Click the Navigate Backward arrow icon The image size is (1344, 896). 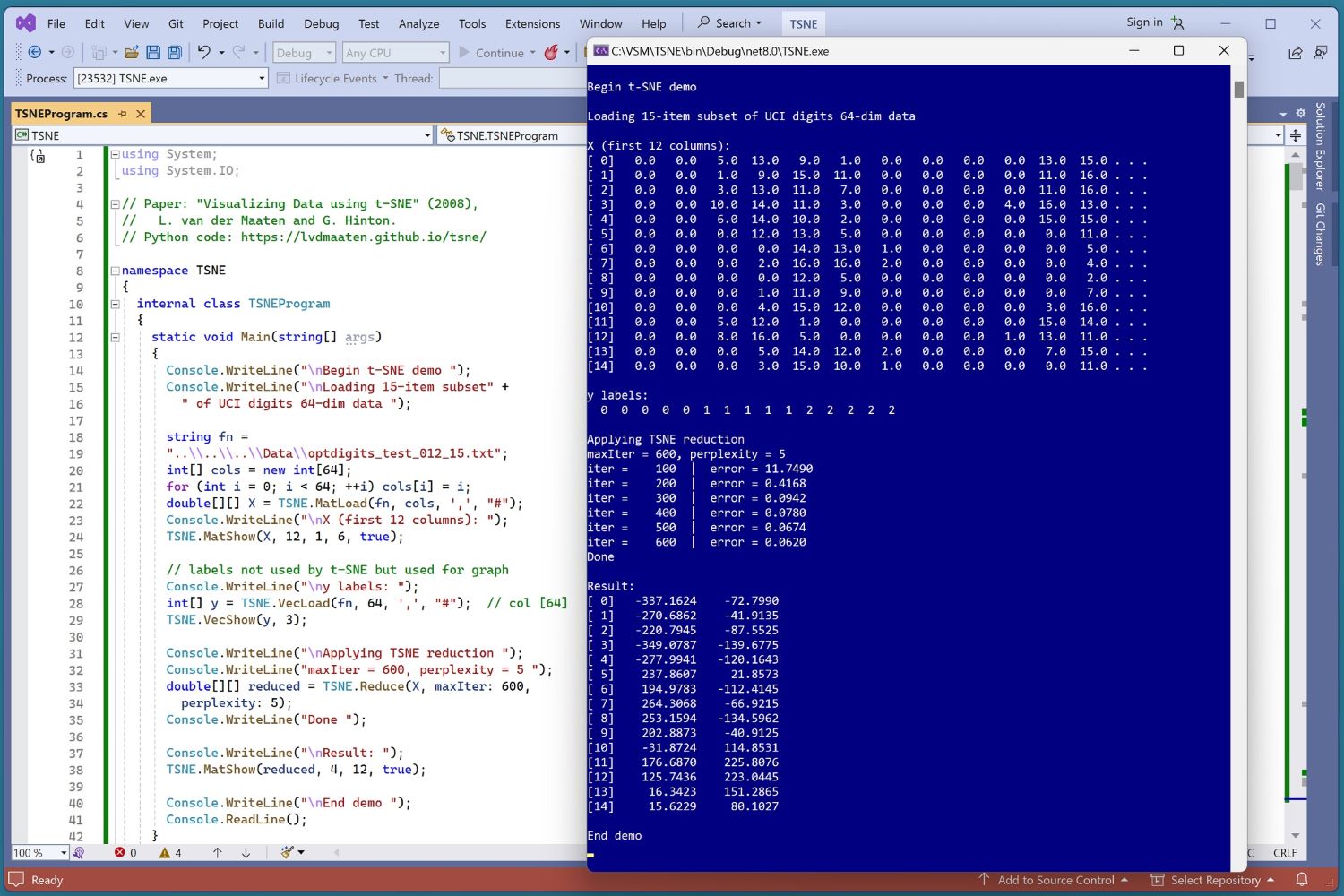35,53
